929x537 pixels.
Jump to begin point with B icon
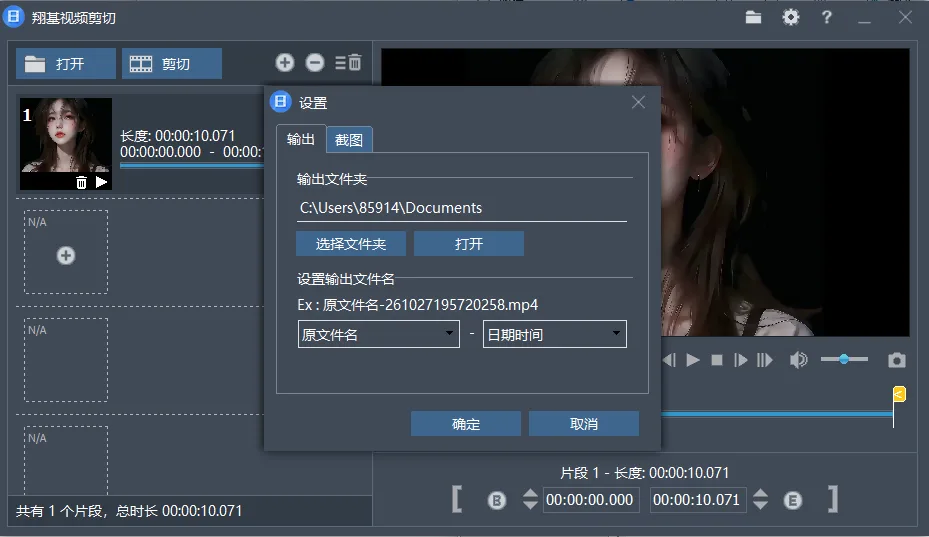coord(496,501)
